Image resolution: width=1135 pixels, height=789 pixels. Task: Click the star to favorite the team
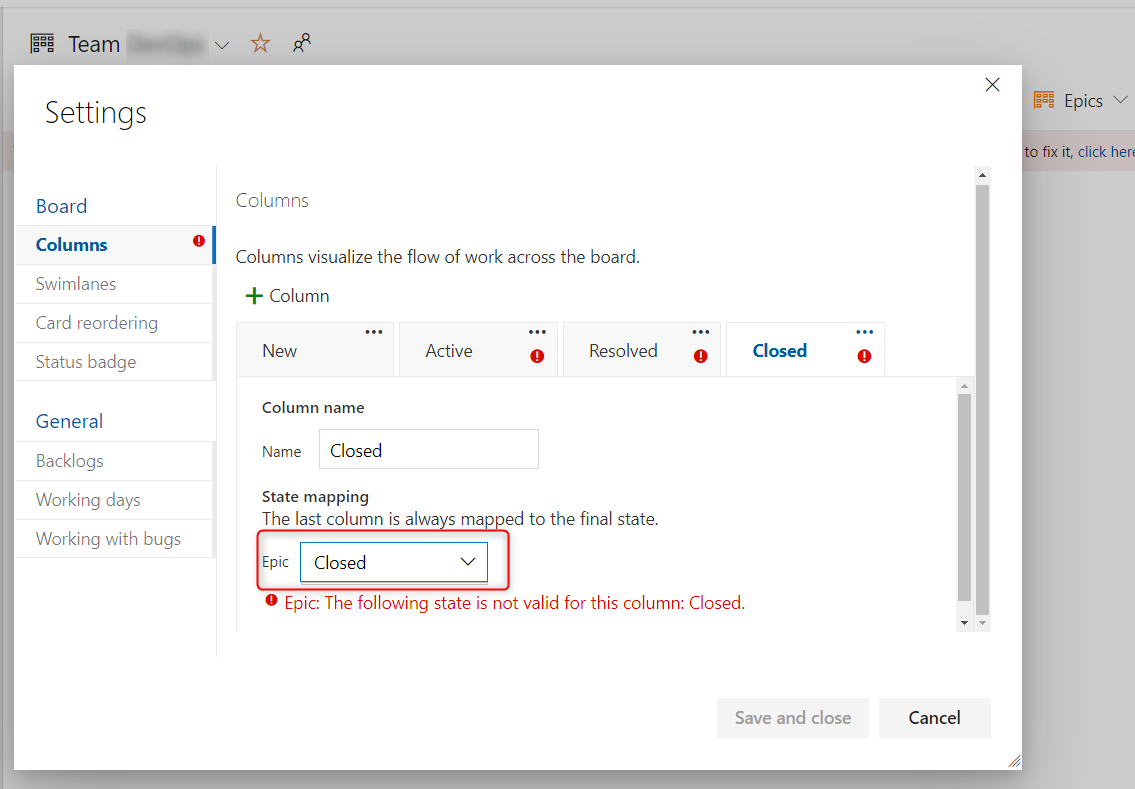tap(259, 42)
